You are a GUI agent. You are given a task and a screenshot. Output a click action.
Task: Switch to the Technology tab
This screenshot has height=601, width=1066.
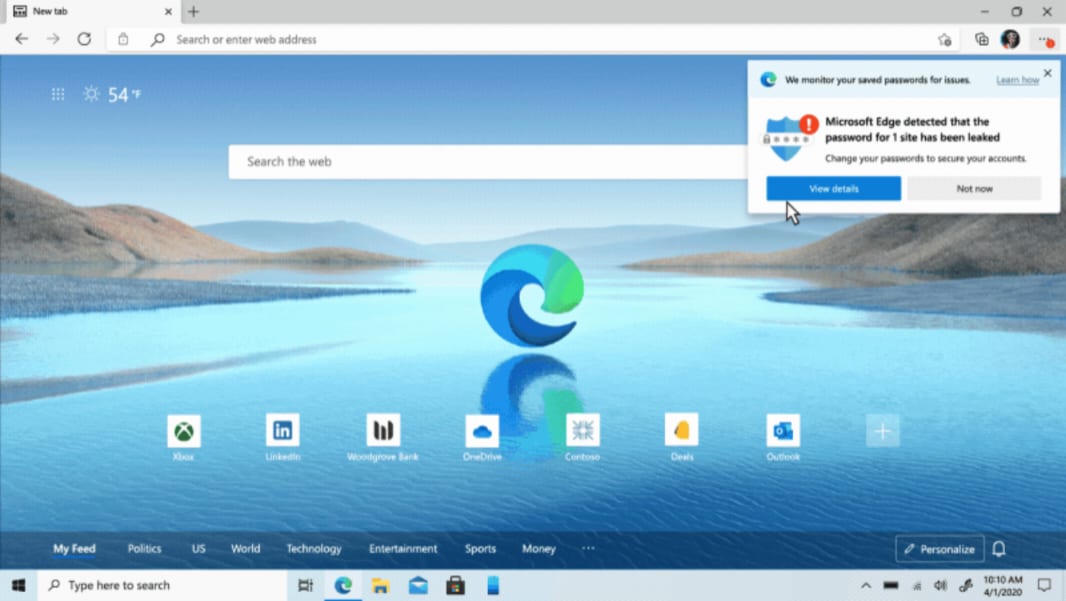314,549
